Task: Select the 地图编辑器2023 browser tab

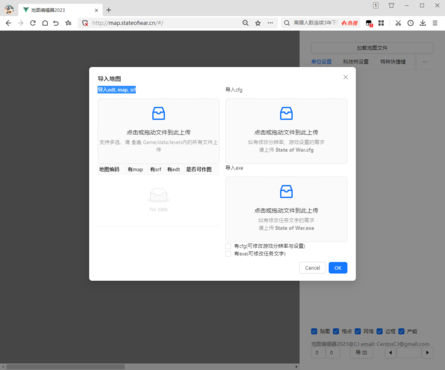Action: pos(60,10)
